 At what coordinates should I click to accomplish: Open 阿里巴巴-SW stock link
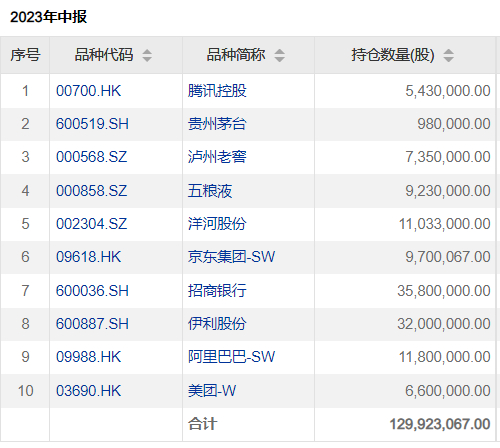pyautogui.click(x=232, y=357)
